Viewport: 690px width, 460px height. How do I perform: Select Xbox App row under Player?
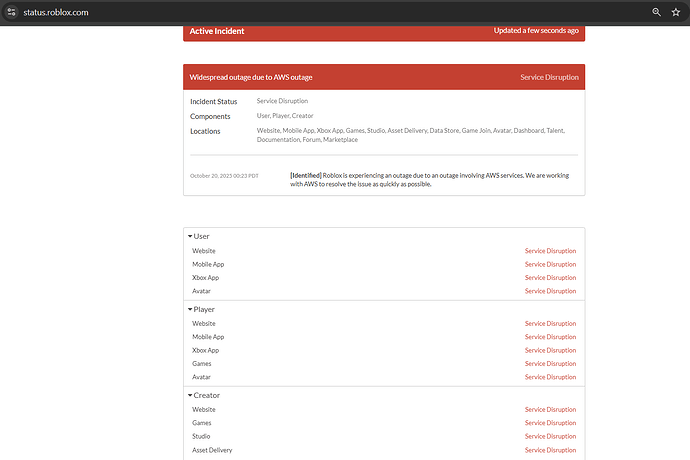(384, 350)
